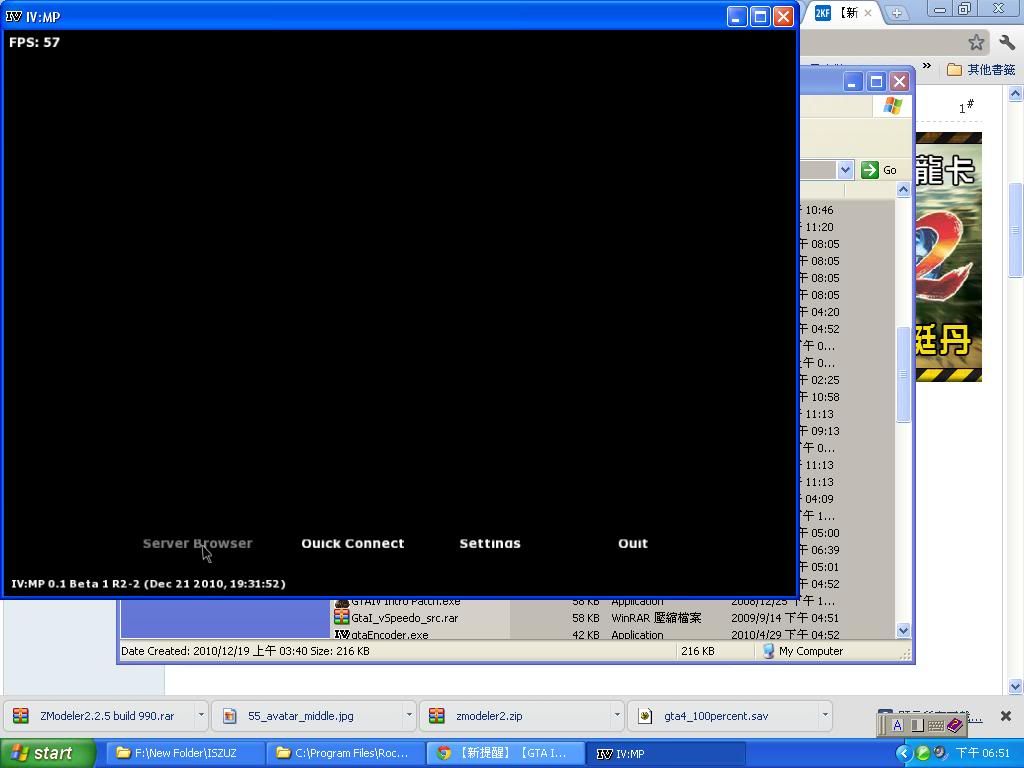The height and width of the screenshot is (768, 1024).
Task: Open the Chrome wrench settings menu
Action: (x=1006, y=42)
